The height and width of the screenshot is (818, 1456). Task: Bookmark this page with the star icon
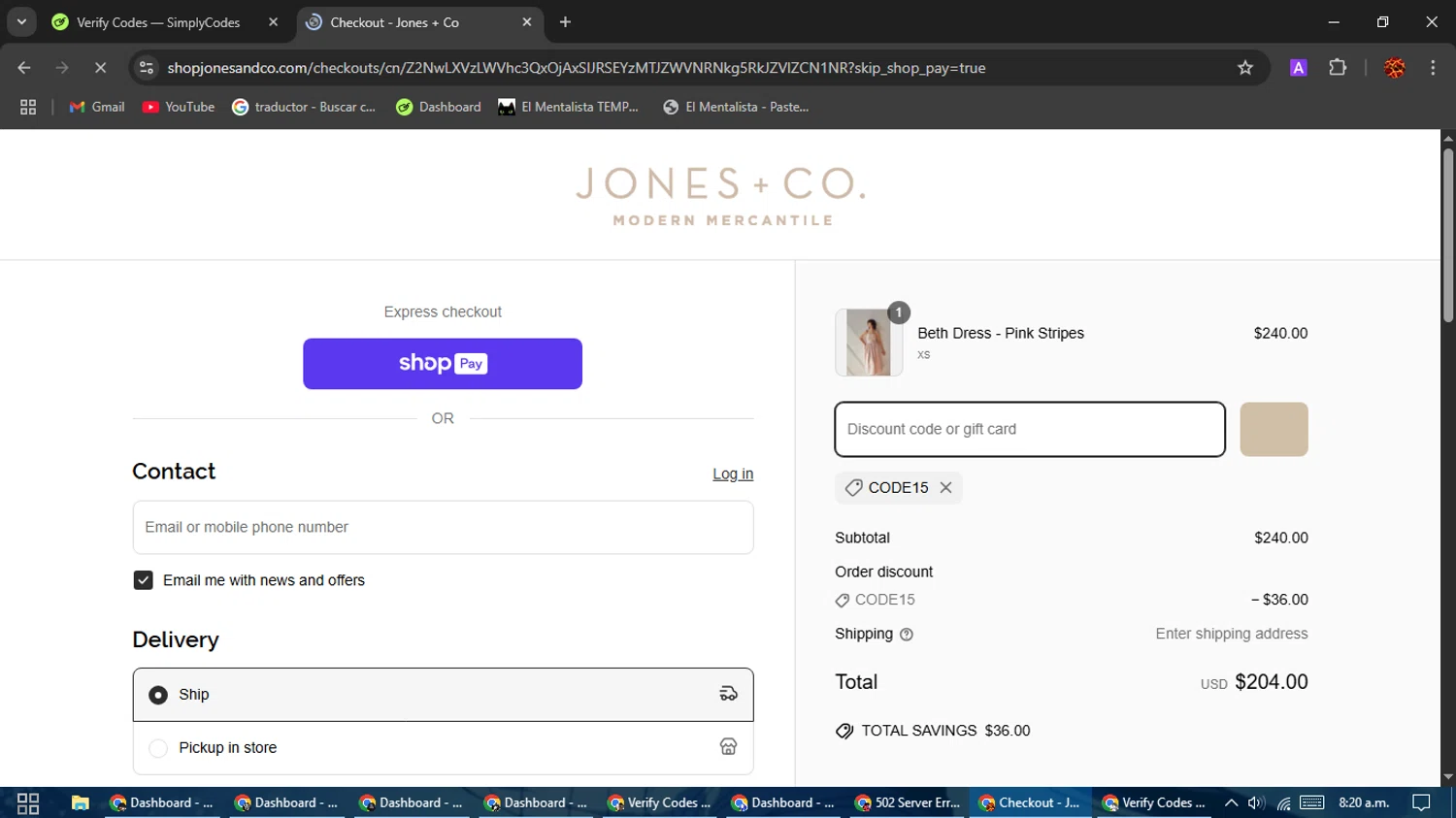(x=1245, y=68)
